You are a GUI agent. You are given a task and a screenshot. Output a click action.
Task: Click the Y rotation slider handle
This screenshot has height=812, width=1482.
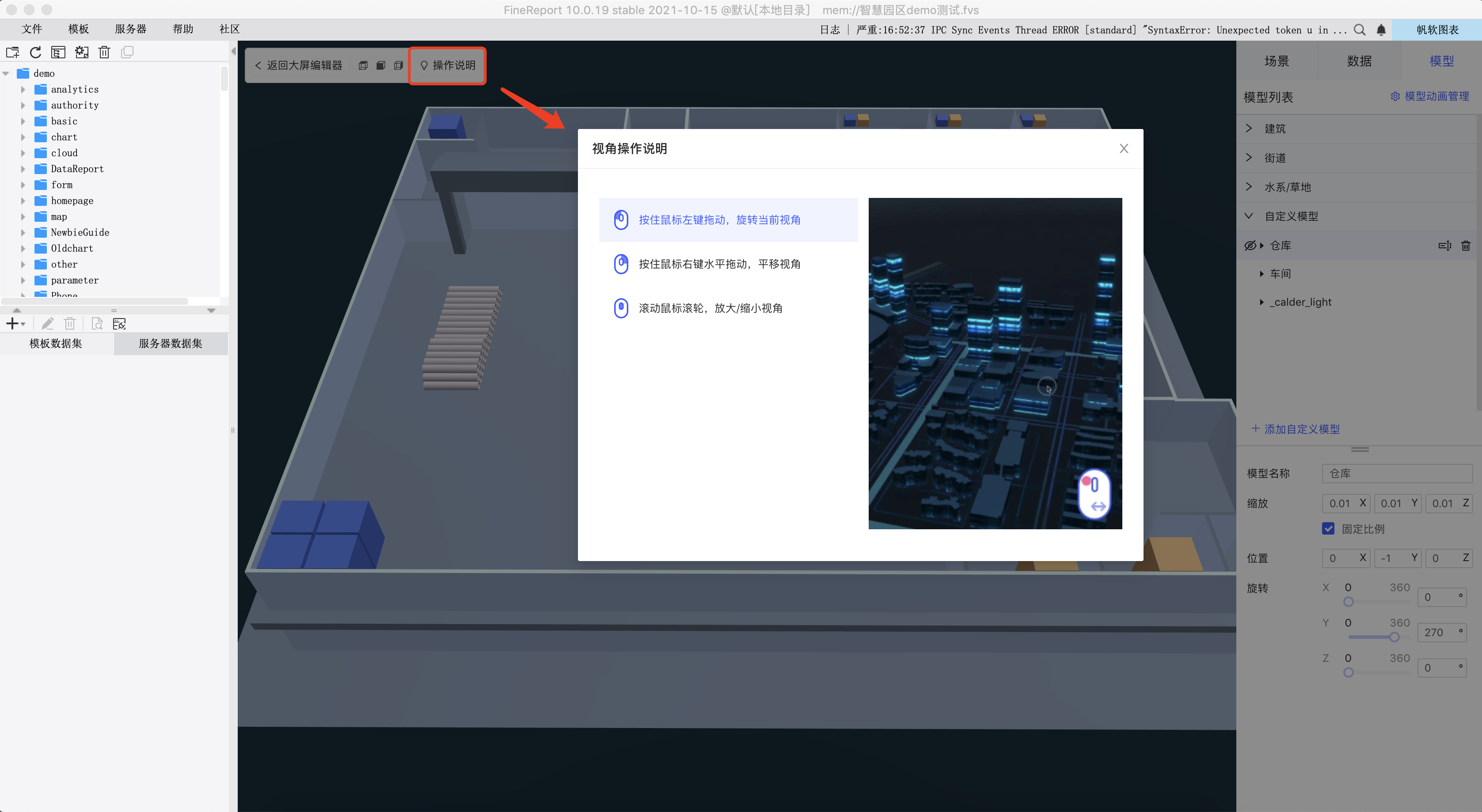pos(1394,637)
